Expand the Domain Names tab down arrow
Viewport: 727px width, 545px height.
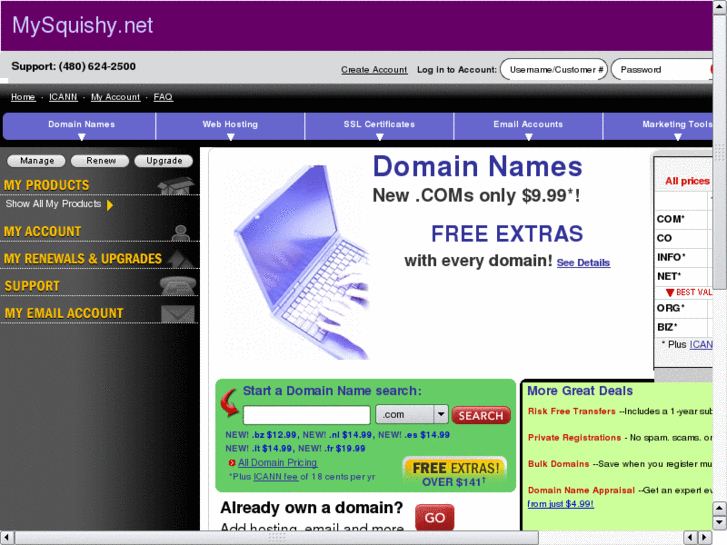coord(82,136)
